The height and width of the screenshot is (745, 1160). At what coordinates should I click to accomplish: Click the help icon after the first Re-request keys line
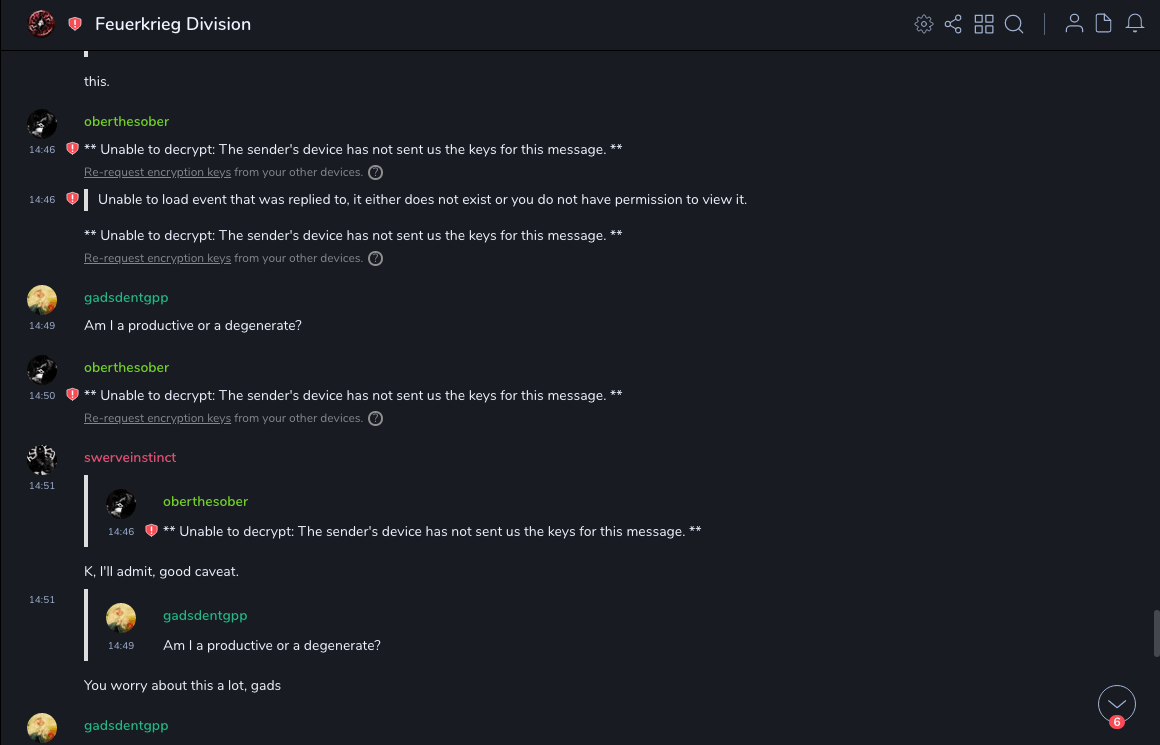click(x=376, y=172)
